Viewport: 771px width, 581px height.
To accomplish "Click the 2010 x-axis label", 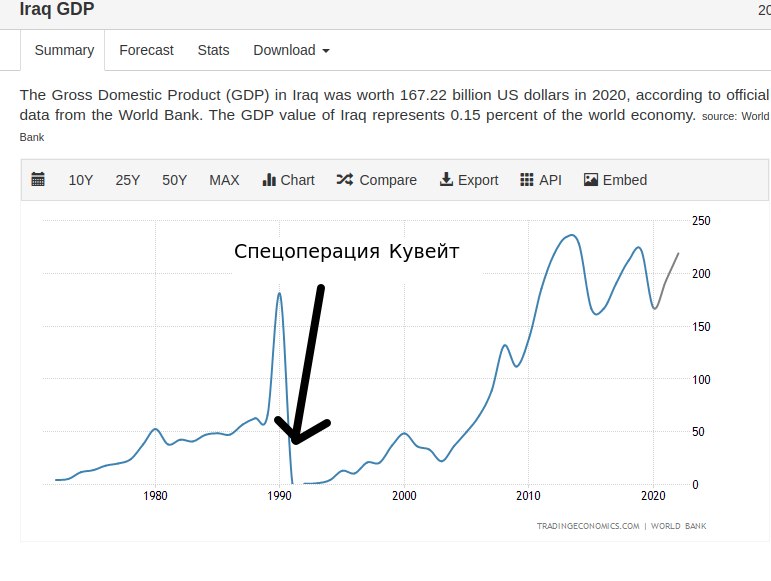I will [x=528, y=495].
